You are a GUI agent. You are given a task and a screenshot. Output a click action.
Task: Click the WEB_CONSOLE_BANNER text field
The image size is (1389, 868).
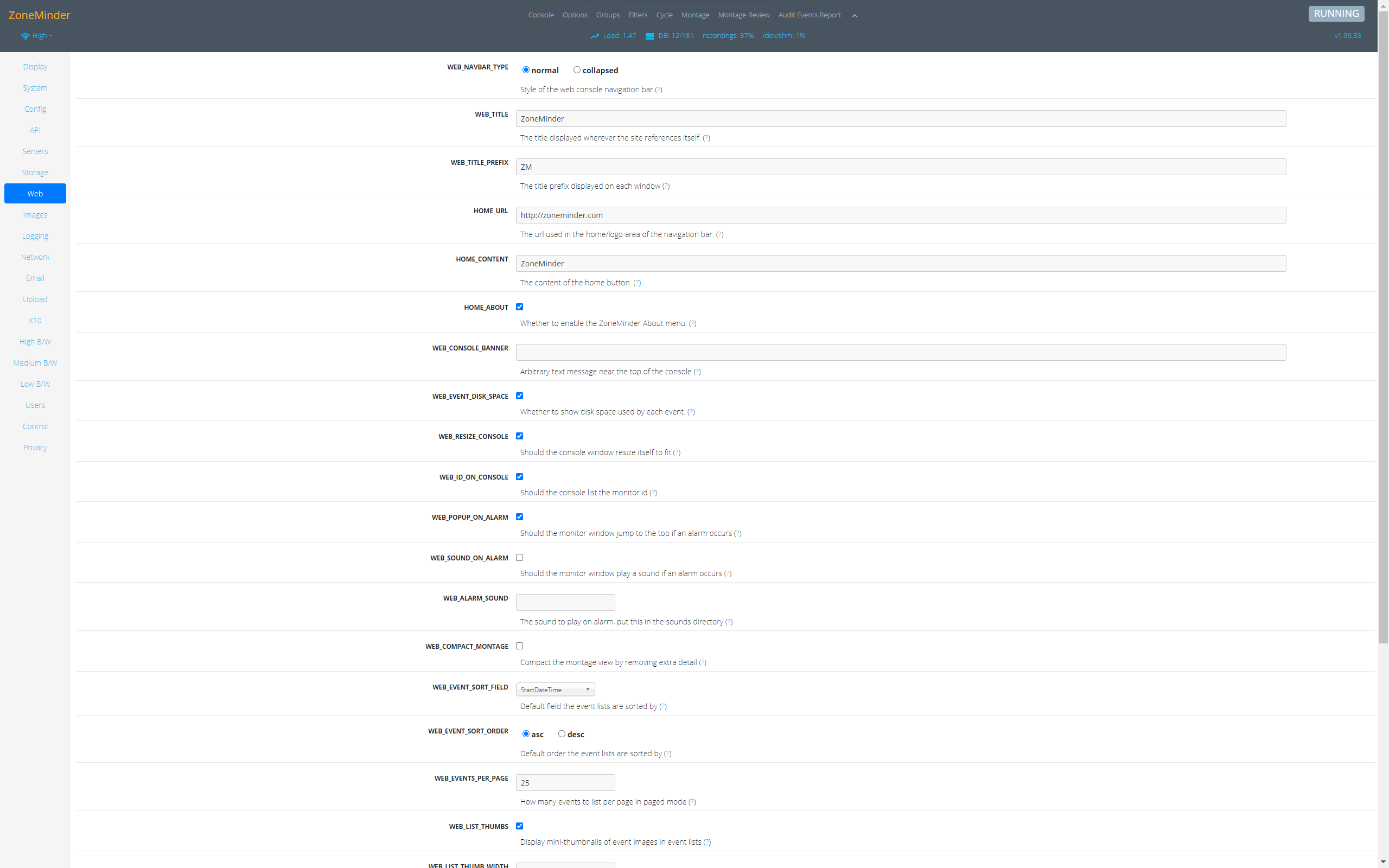click(900, 353)
